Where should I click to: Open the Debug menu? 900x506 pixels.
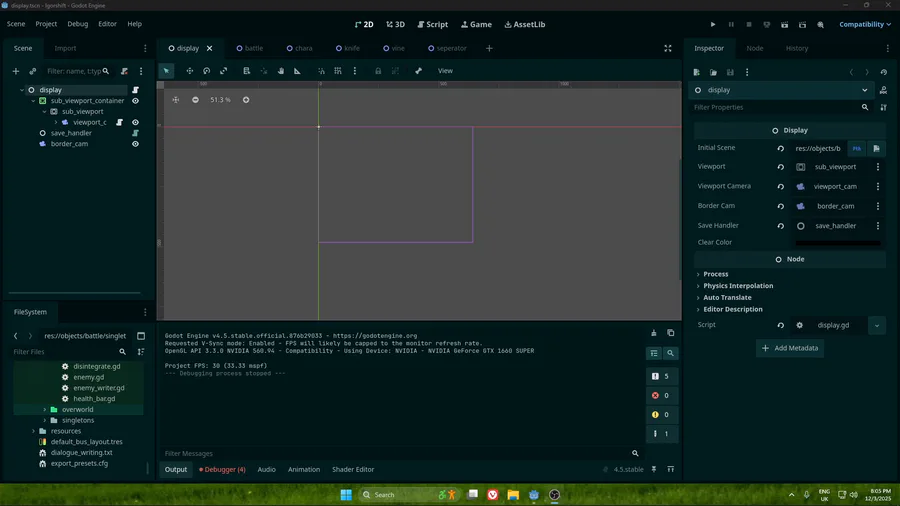77,24
